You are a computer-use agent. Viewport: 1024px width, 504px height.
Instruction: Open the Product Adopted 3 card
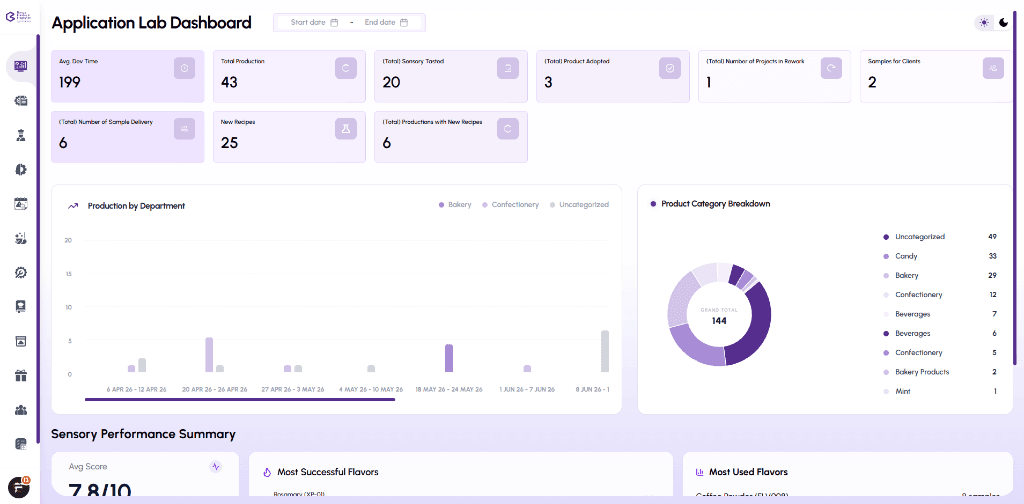[613, 76]
